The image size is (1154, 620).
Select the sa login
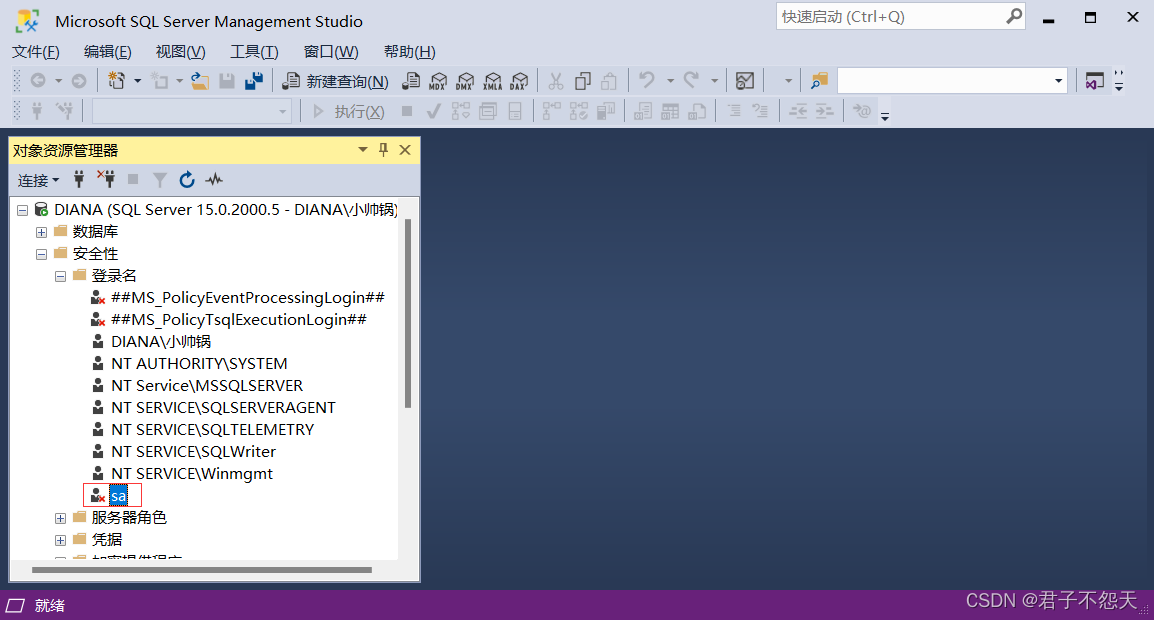coord(118,496)
